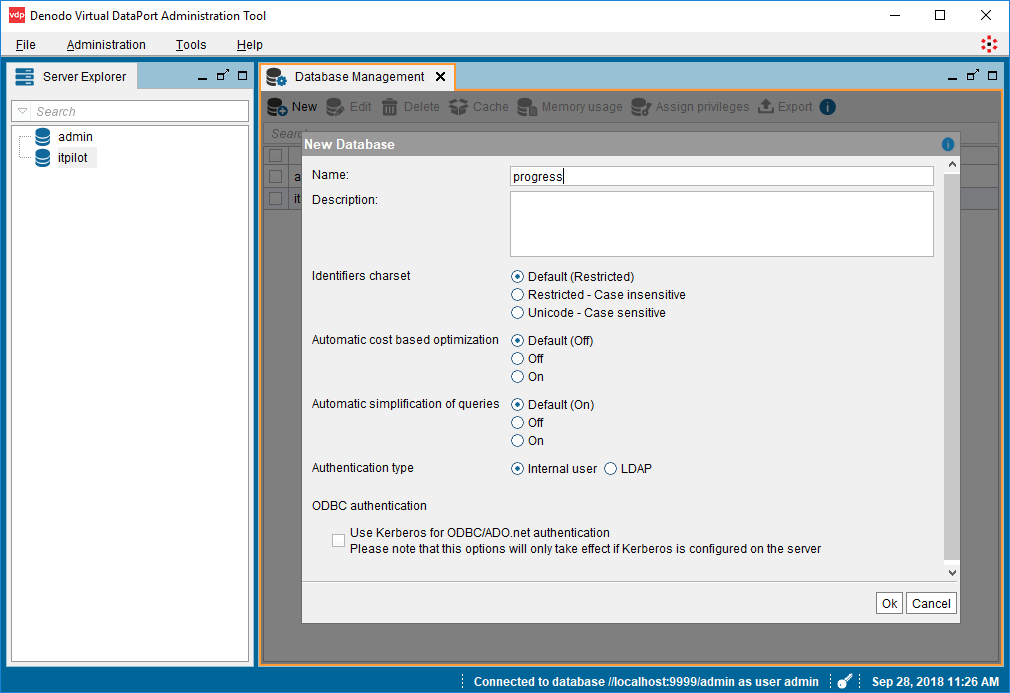Open the Administration menu

click(106, 44)
